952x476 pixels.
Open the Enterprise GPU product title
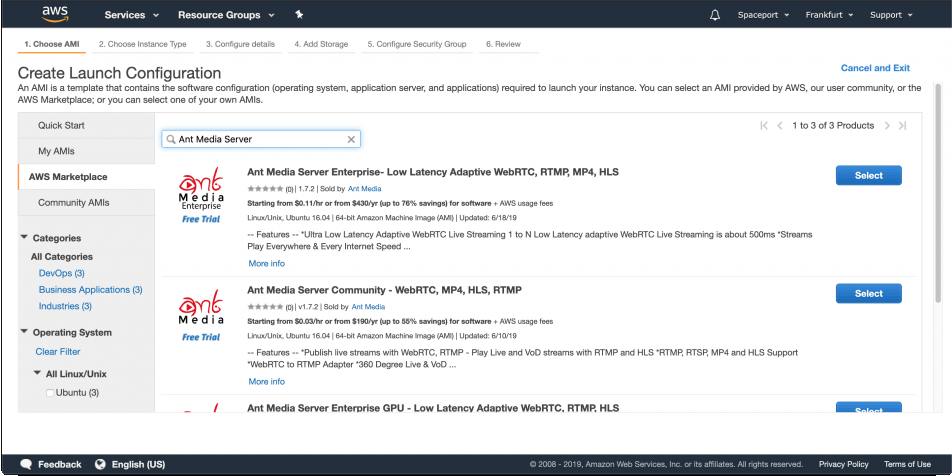point(433,407)
